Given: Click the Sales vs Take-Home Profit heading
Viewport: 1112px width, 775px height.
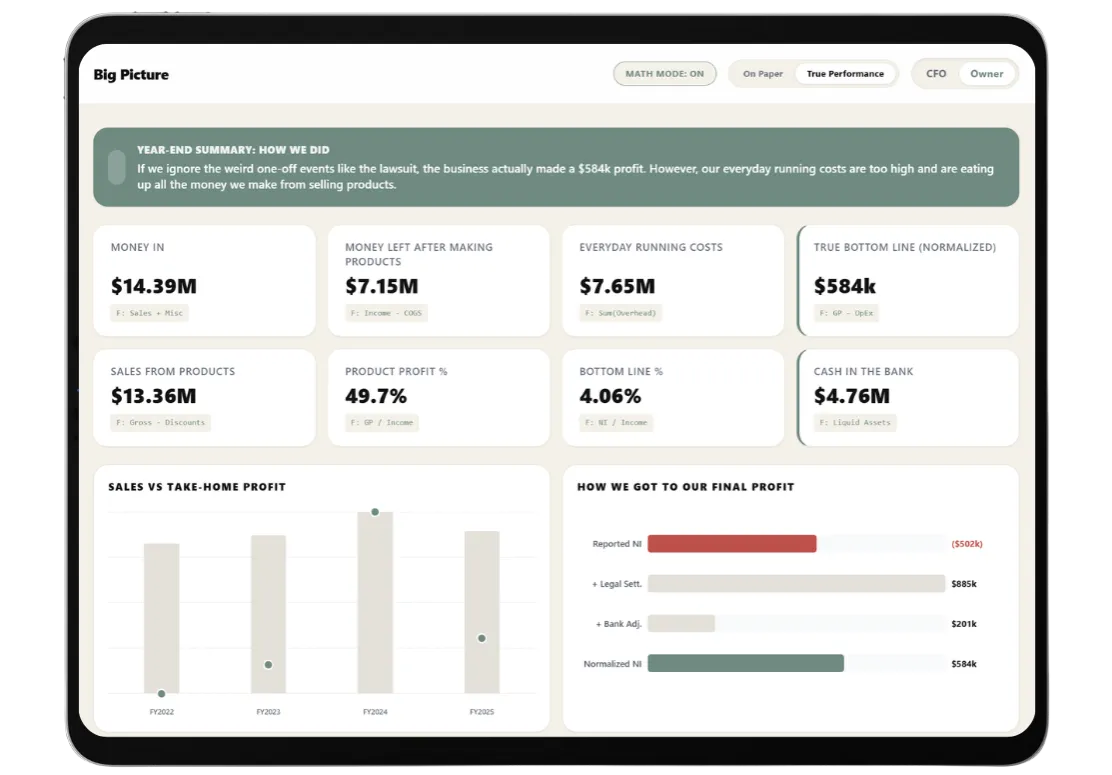Looking at the screenshot, I should click(x=197, y=487).
